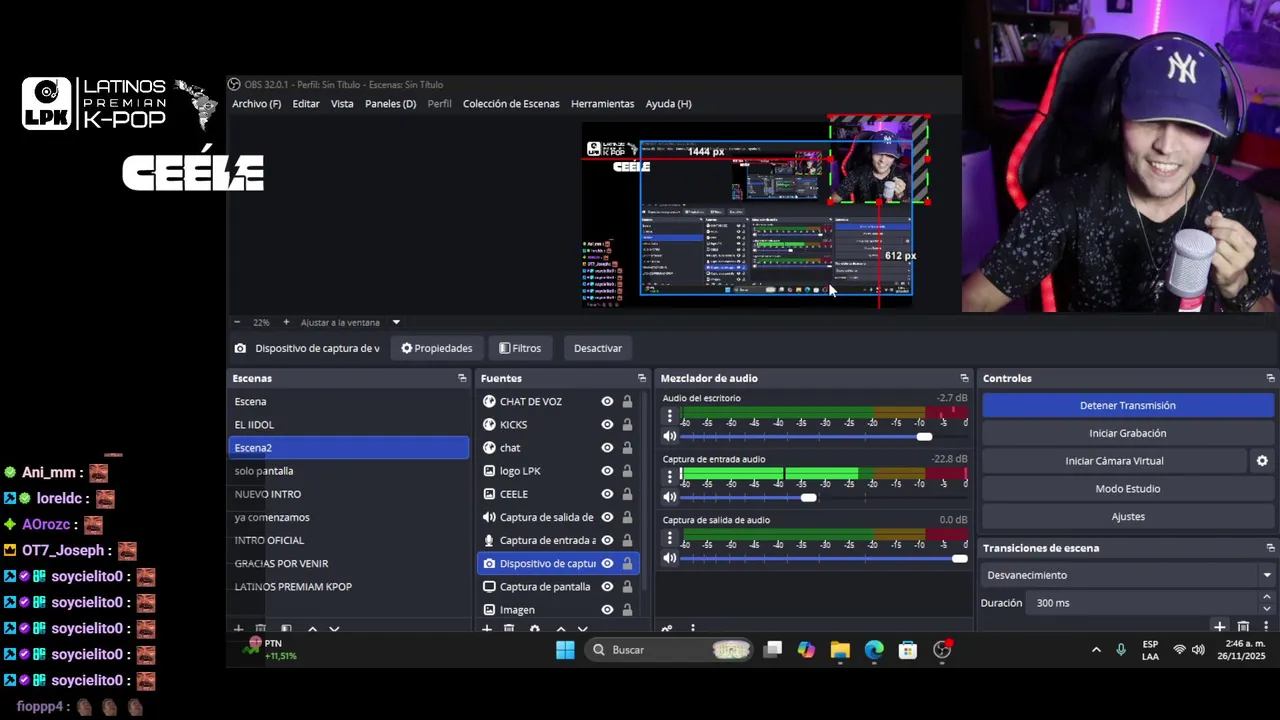Add a new scene transition with plus icon
This screenshot has height=720, width=1280.
1219,627
